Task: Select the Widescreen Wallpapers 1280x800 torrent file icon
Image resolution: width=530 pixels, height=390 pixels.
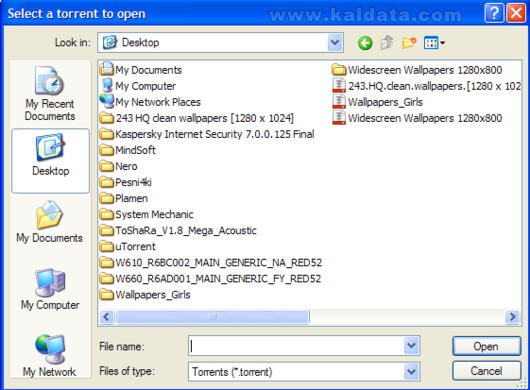Action: (339, 118)
